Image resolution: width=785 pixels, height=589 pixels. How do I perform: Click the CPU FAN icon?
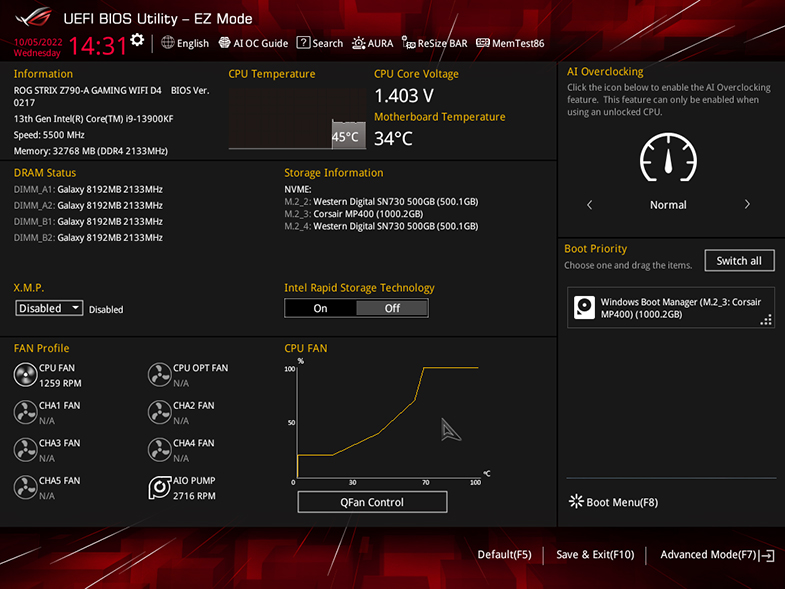coord(25,375)
